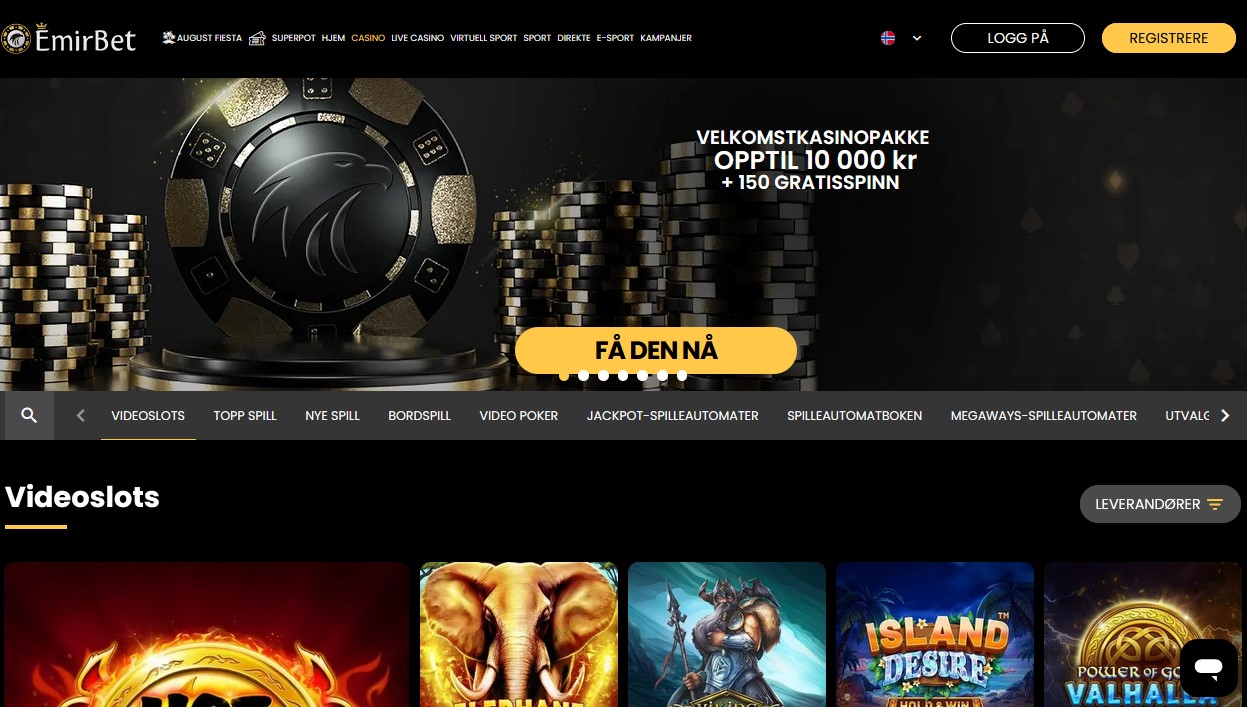Image resolution: width=1247 pixels, height=707 pixels.
Task: Show more categories with the right arrow
Action: pyautogui.click(x=1225, y=415)
